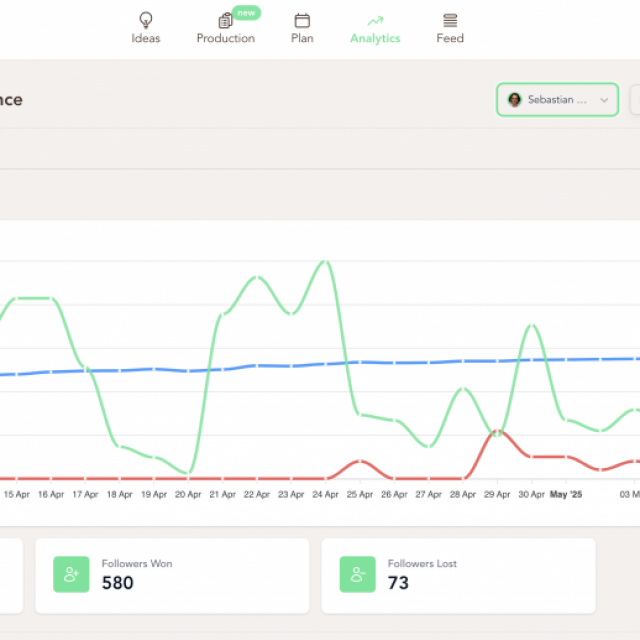This screenshot has width=640, height=640.
Task: Click the Ideas lightbulb icon
Action: tap(146, 20)
